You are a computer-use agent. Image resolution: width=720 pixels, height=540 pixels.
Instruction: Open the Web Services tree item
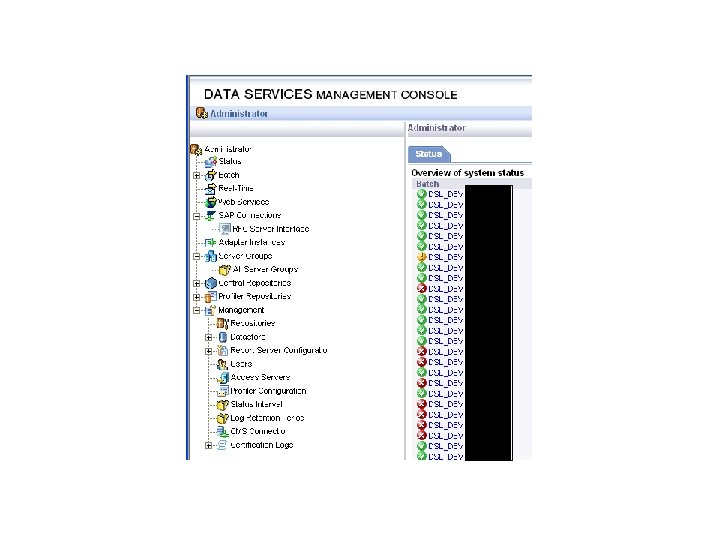[x=243, y=202]
